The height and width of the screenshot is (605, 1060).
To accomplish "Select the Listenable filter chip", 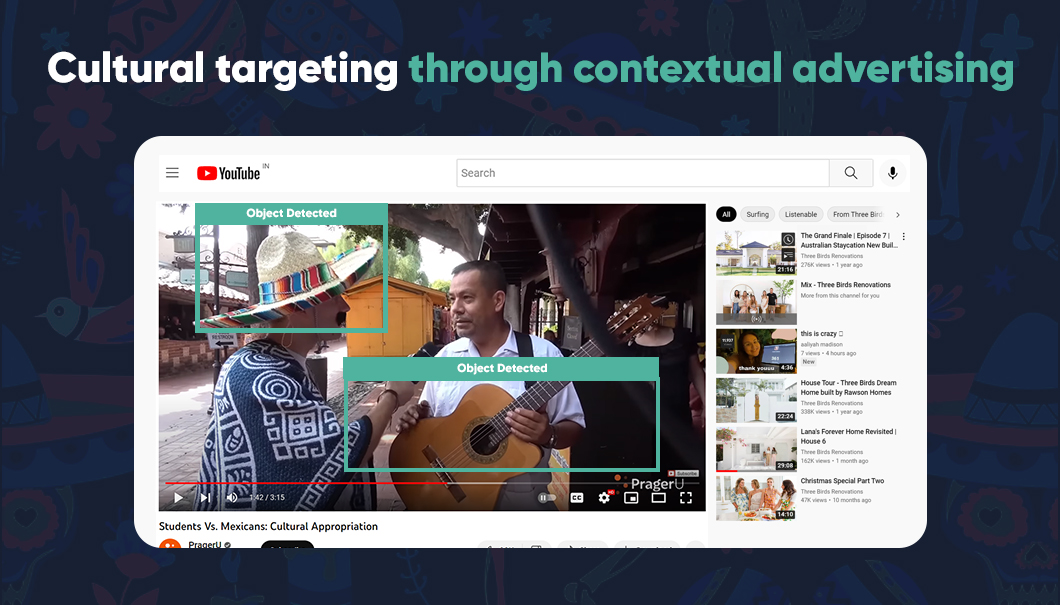I will [801, 214].
